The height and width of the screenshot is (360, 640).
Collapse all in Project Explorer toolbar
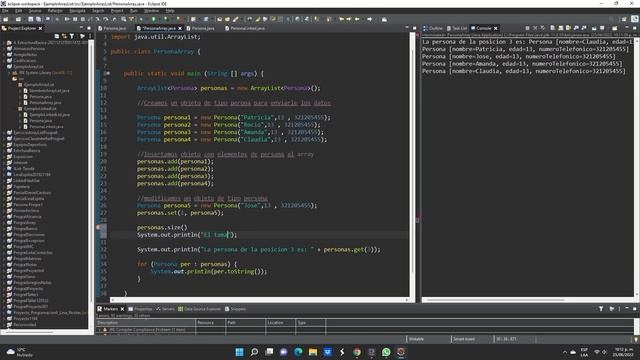(57, 36)
